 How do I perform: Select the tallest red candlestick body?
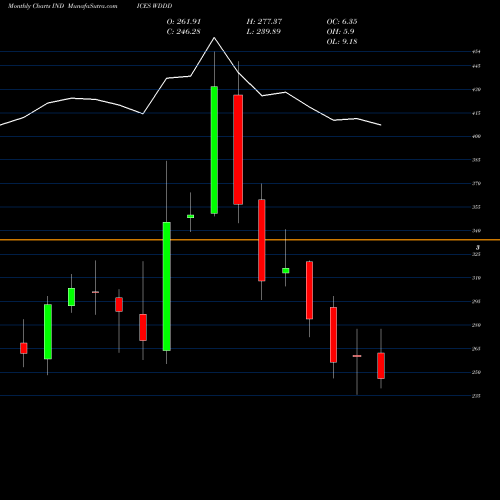[238, 150]
